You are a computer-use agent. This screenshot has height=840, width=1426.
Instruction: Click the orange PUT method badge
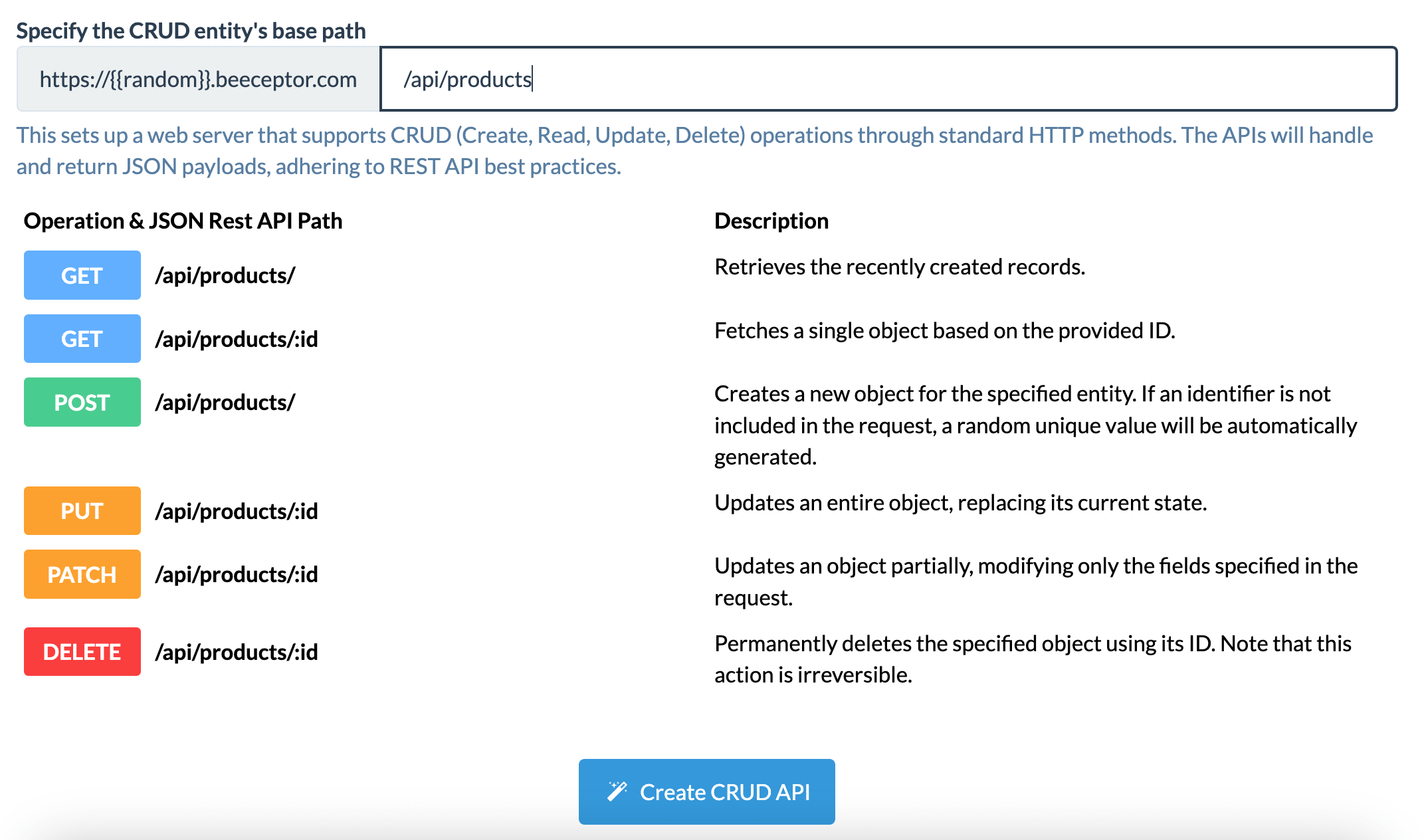click(82, 510)
